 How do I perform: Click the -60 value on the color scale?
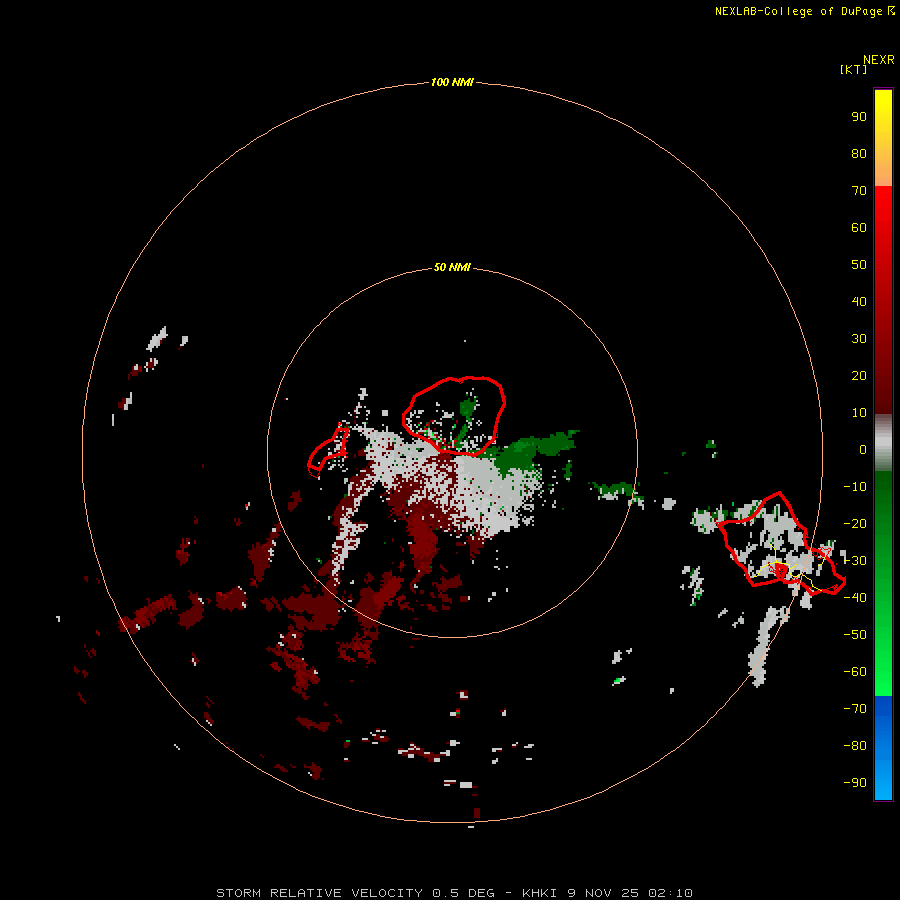(855, 672)
